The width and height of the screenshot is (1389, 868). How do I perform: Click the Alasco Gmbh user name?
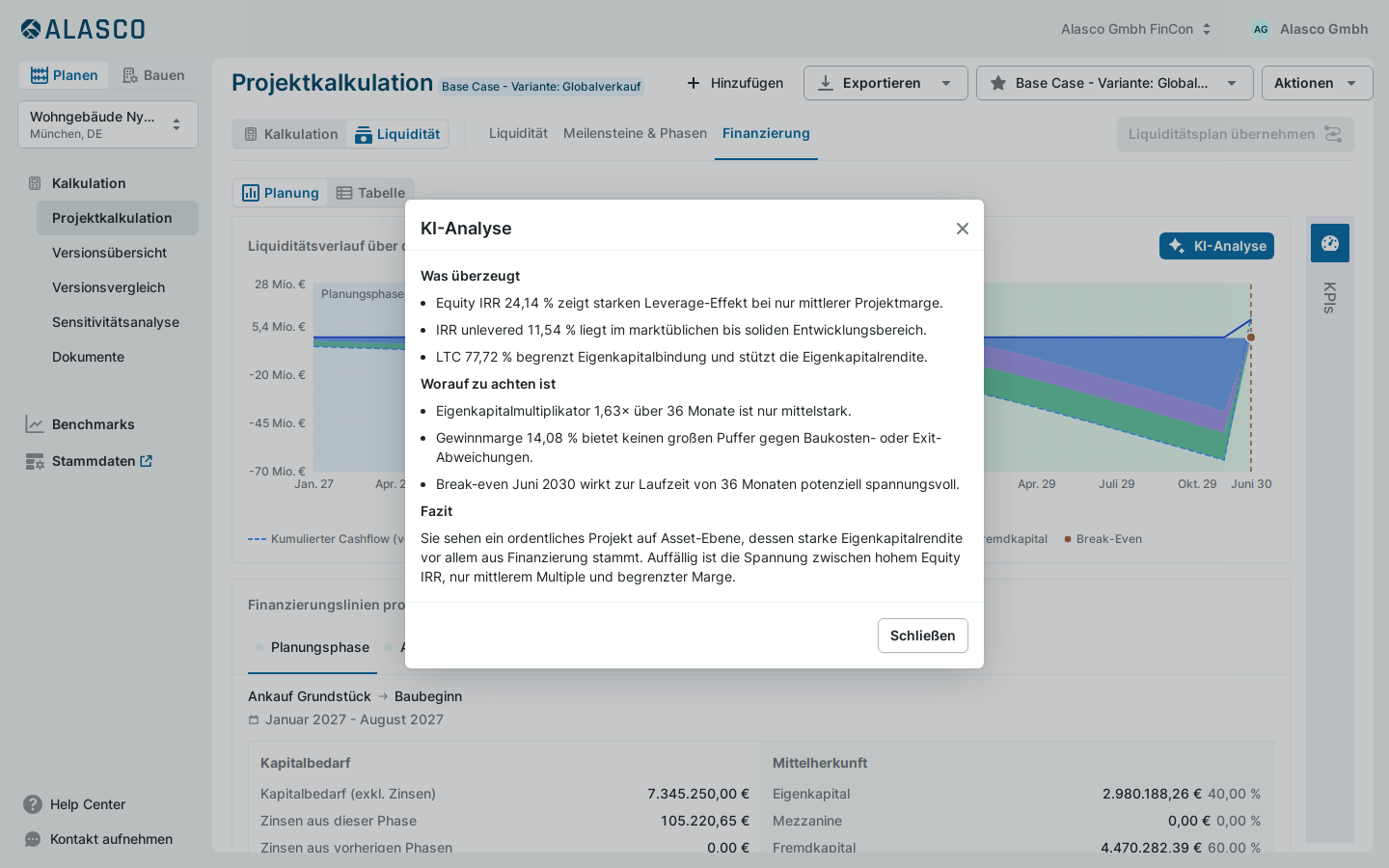coord(1323,29)
